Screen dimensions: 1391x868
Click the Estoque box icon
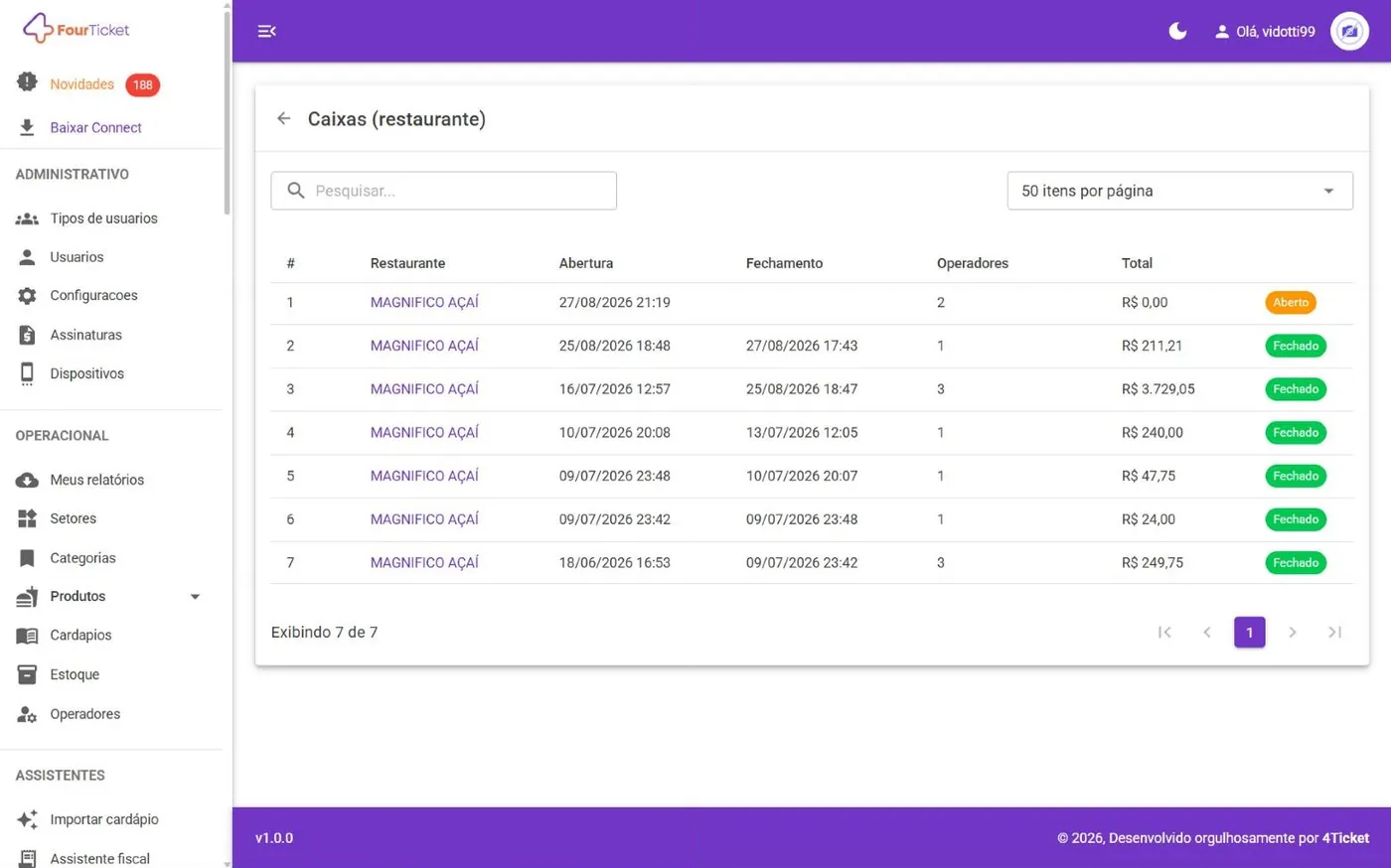pyautogui.click(x=27, y=674)
